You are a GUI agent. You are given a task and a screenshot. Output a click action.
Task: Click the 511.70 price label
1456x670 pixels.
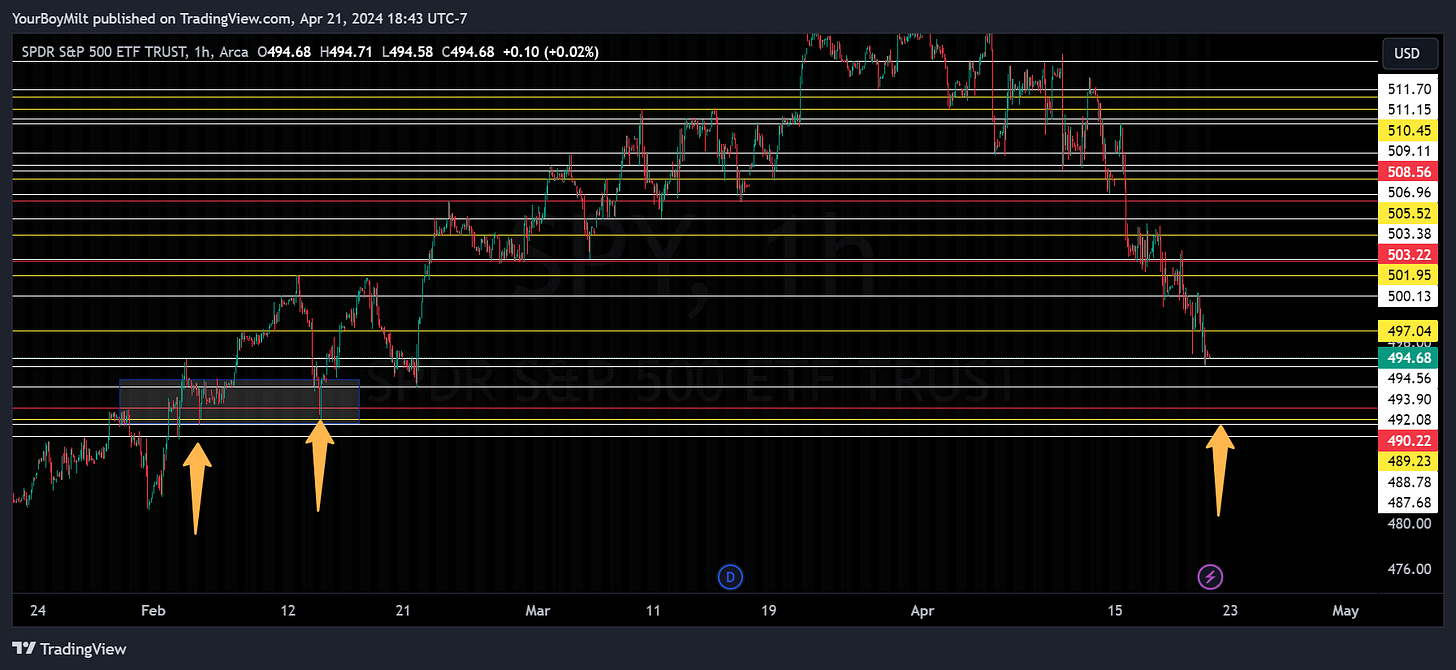point(1410,88)
